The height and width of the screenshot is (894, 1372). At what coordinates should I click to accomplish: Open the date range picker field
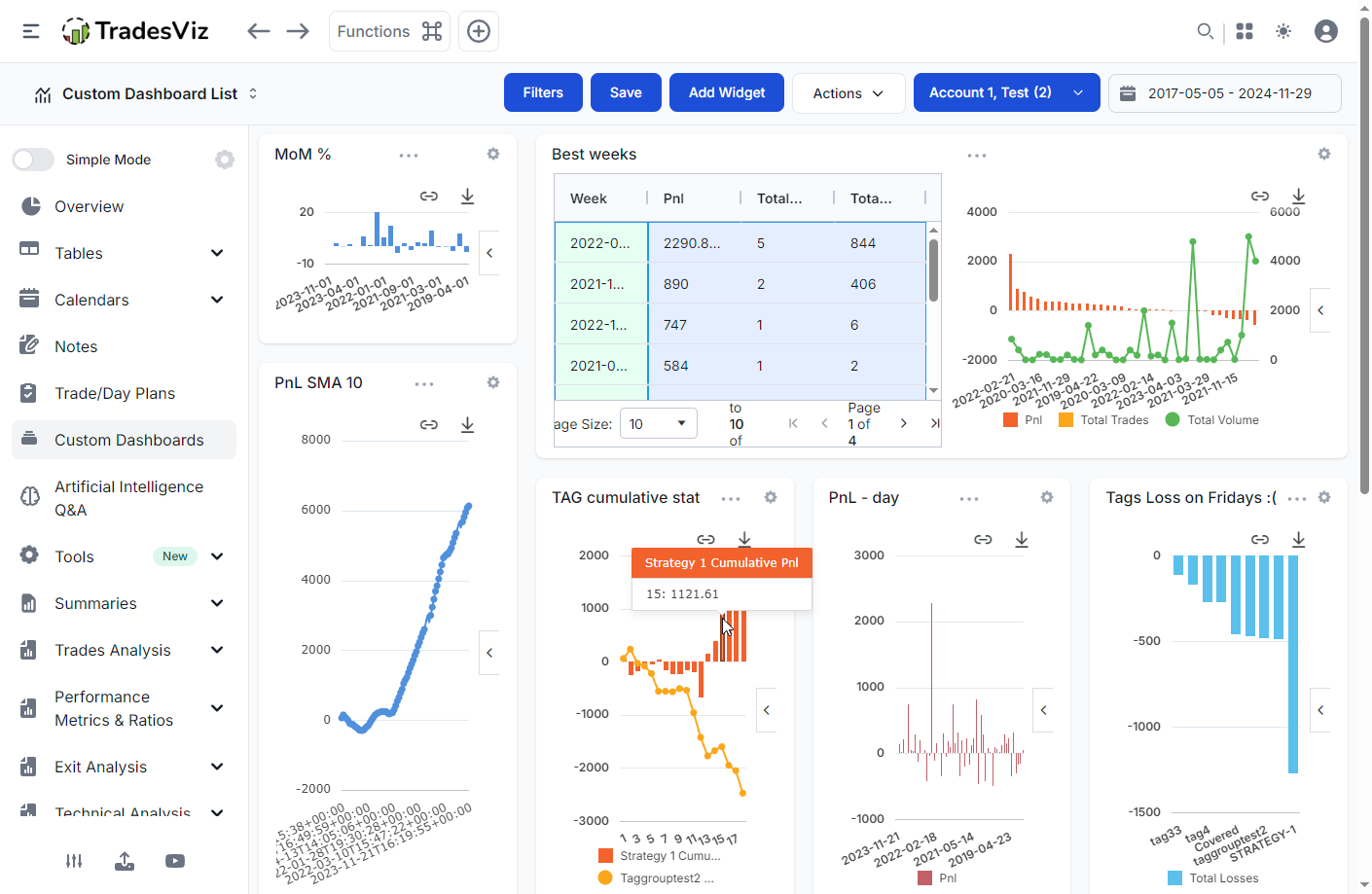pyautogui.click(x=1225, y=92)
